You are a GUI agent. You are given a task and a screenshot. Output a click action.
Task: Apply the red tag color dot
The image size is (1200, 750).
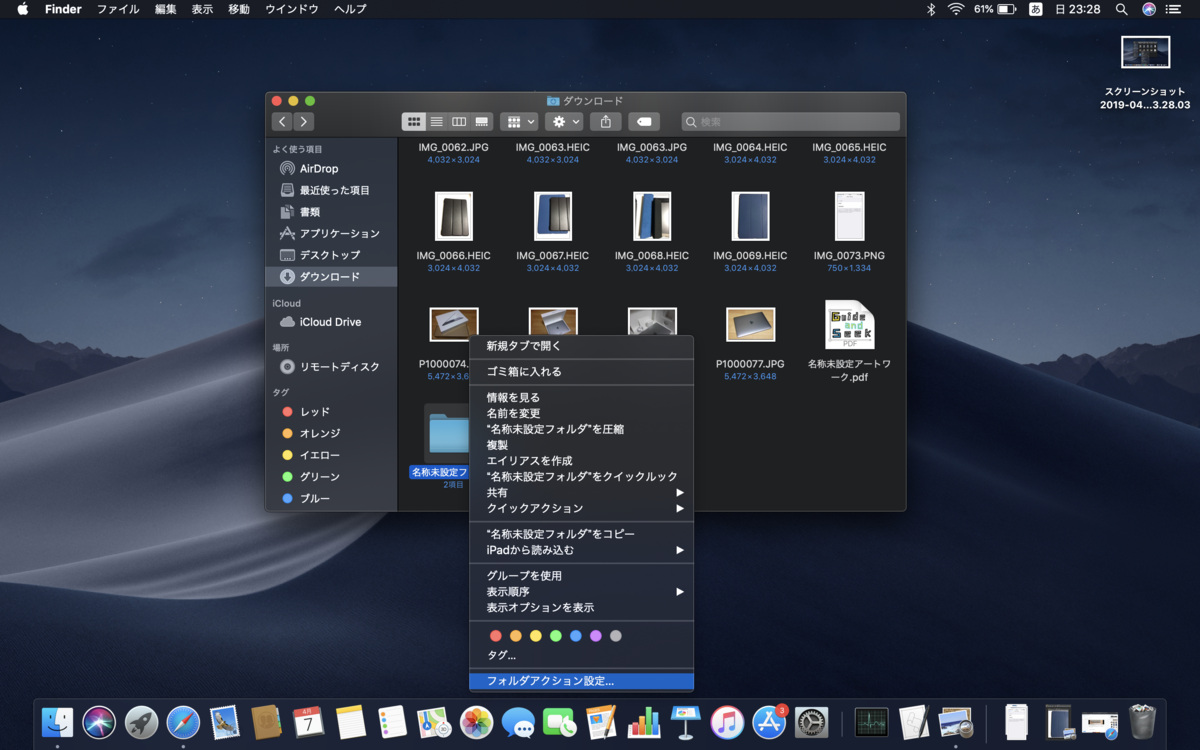tap(495, 636)
